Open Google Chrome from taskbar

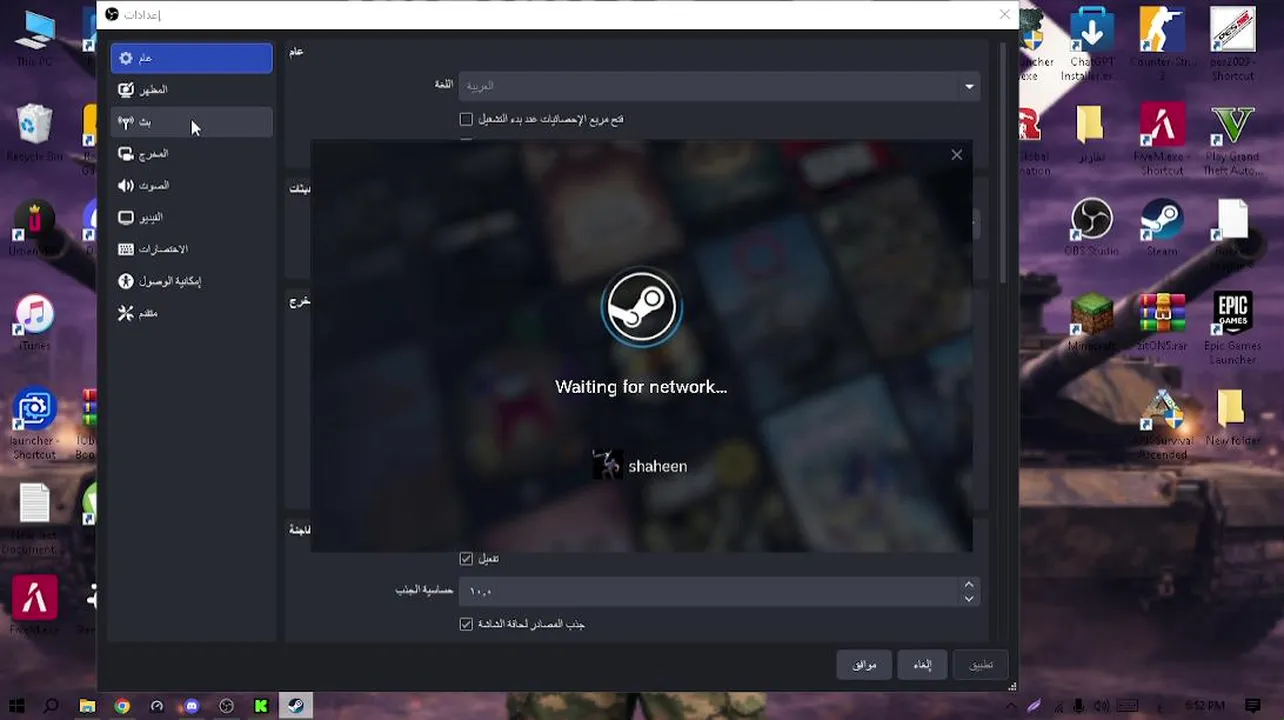122,706
